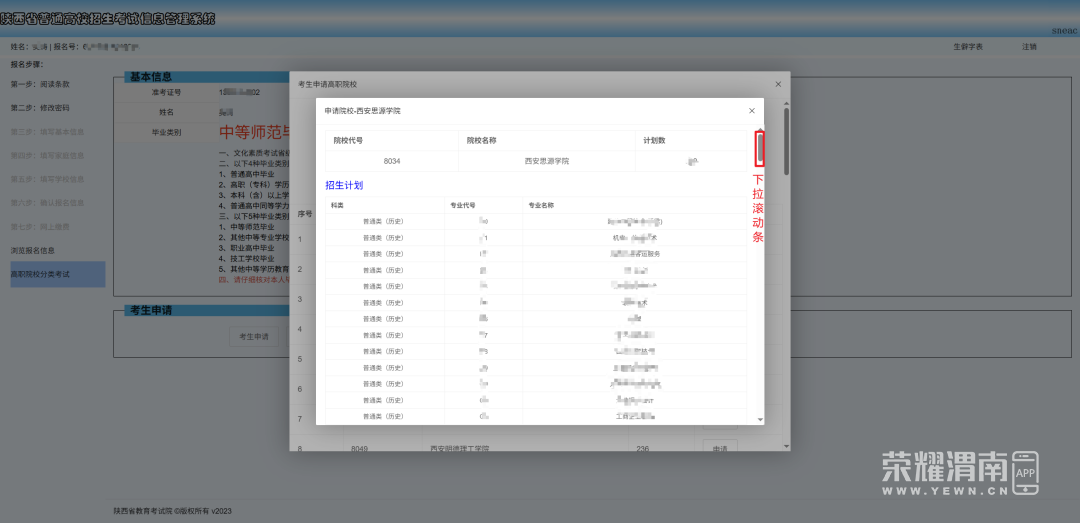
Task: Open the 生僻字表 link
Action: tap(967, 47)
